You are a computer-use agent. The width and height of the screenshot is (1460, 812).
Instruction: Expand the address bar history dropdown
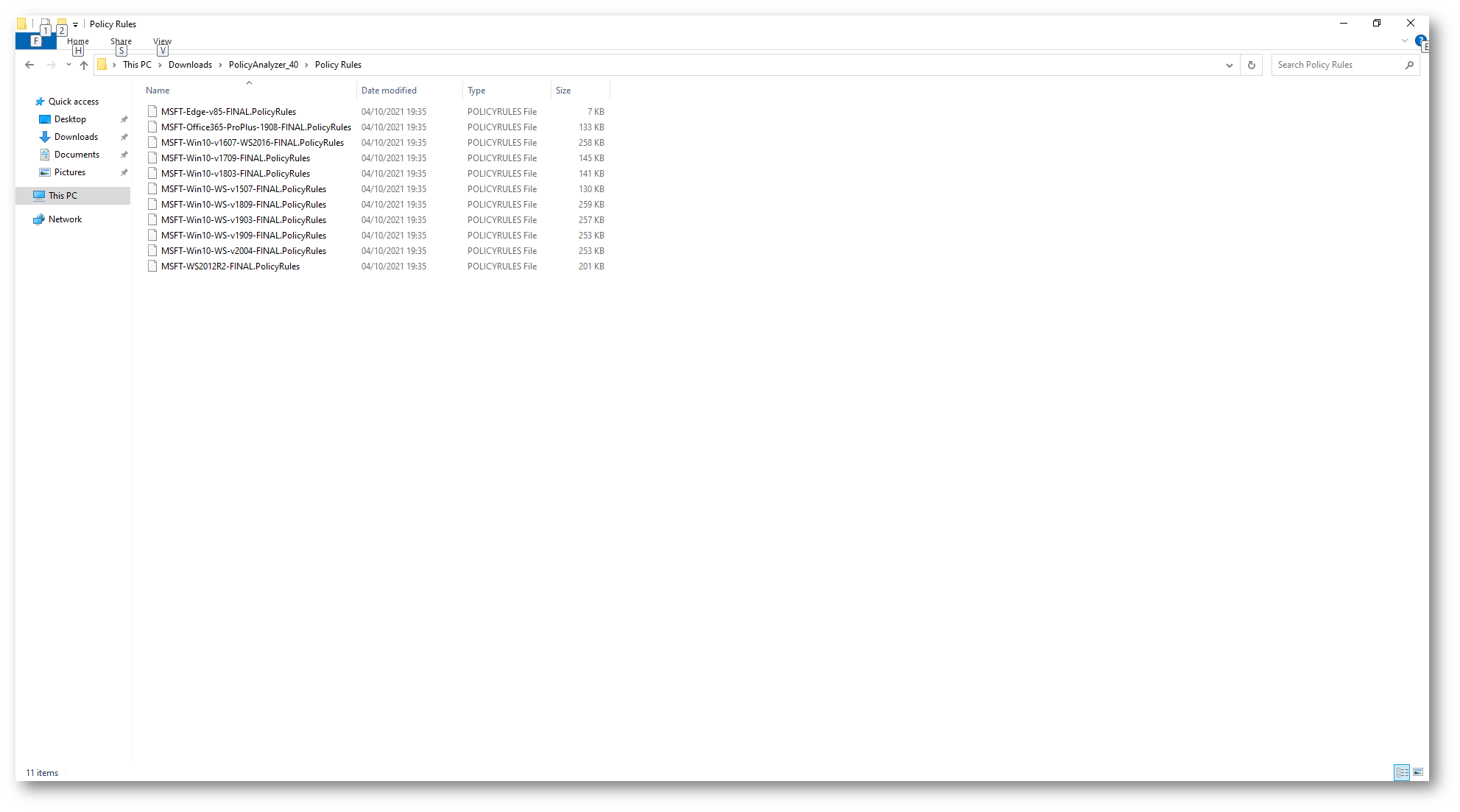point(1229,65)
